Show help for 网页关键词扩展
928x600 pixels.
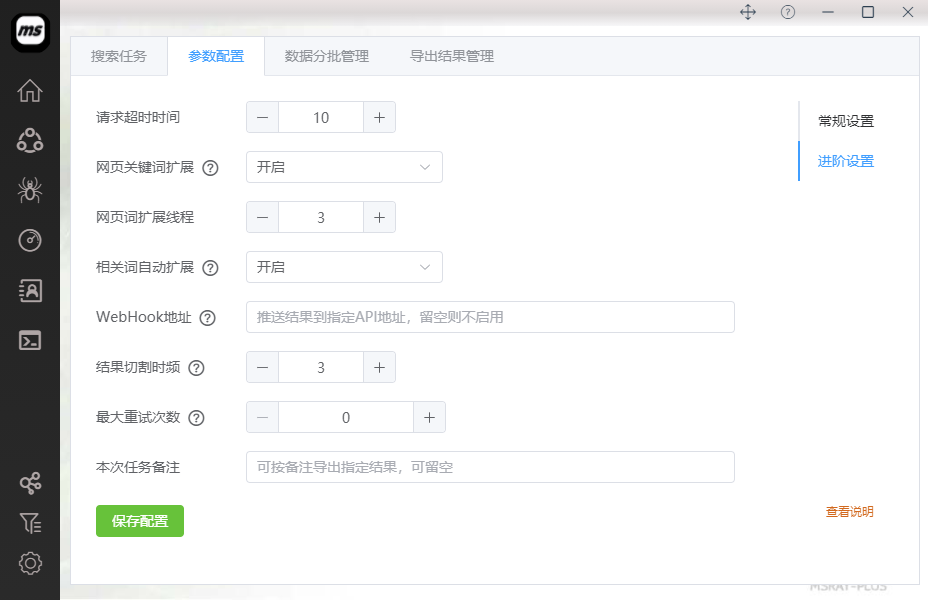[x=210, y=168]
